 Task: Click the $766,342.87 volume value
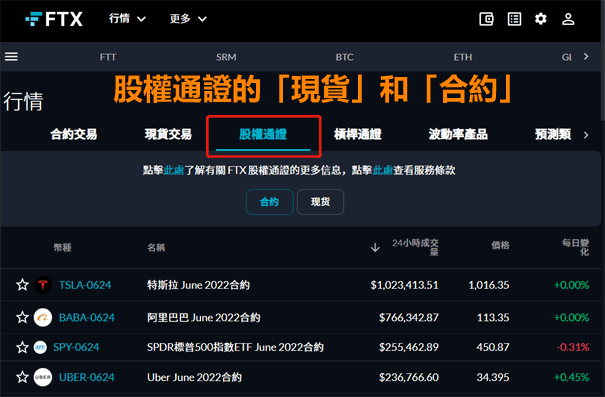(409, 318)
